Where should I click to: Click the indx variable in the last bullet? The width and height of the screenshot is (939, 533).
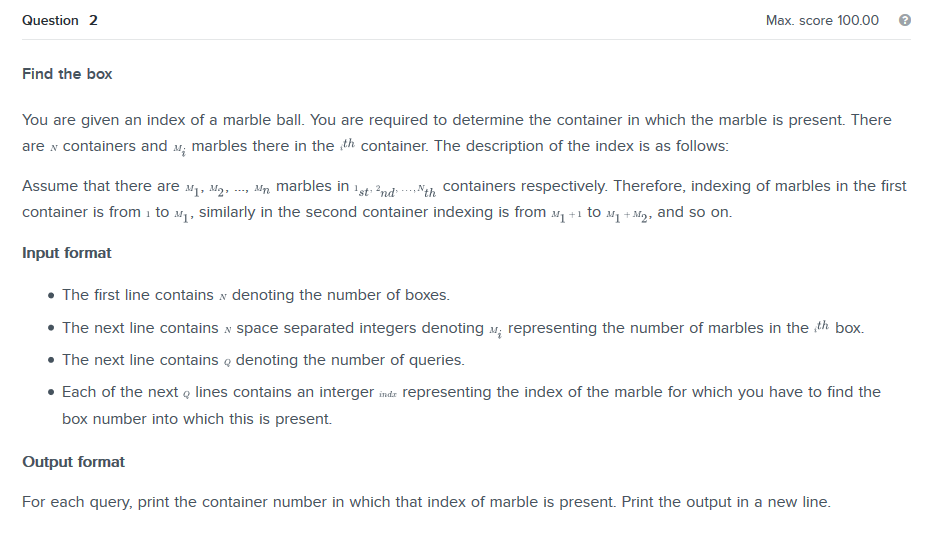(x=388, y=394)
